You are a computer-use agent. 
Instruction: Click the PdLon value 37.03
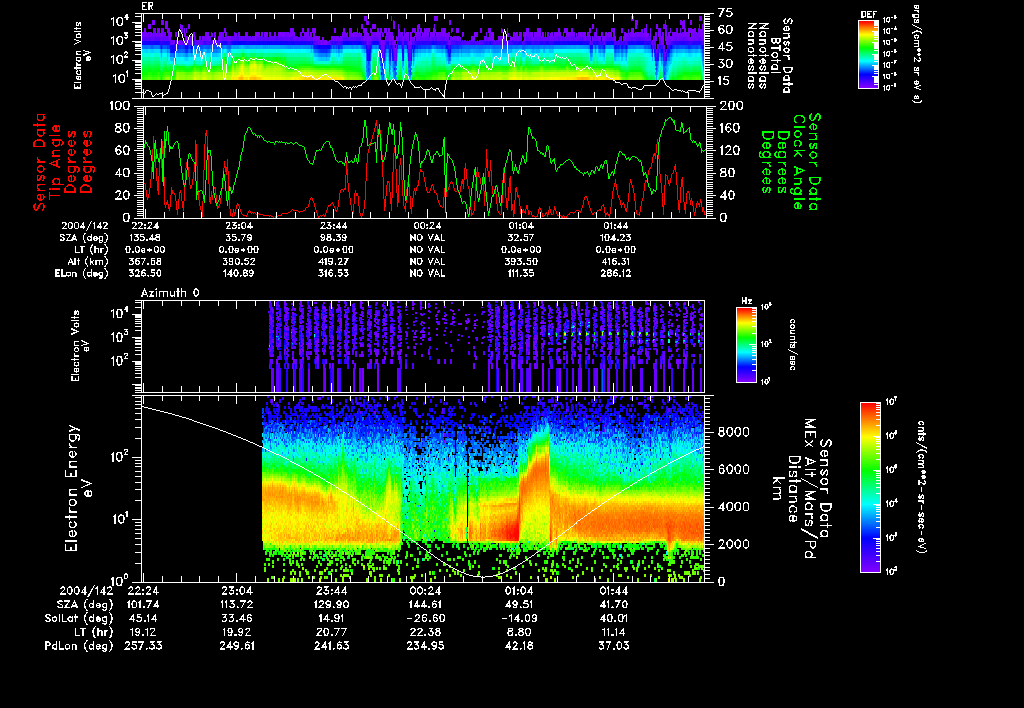coord(614,646)
